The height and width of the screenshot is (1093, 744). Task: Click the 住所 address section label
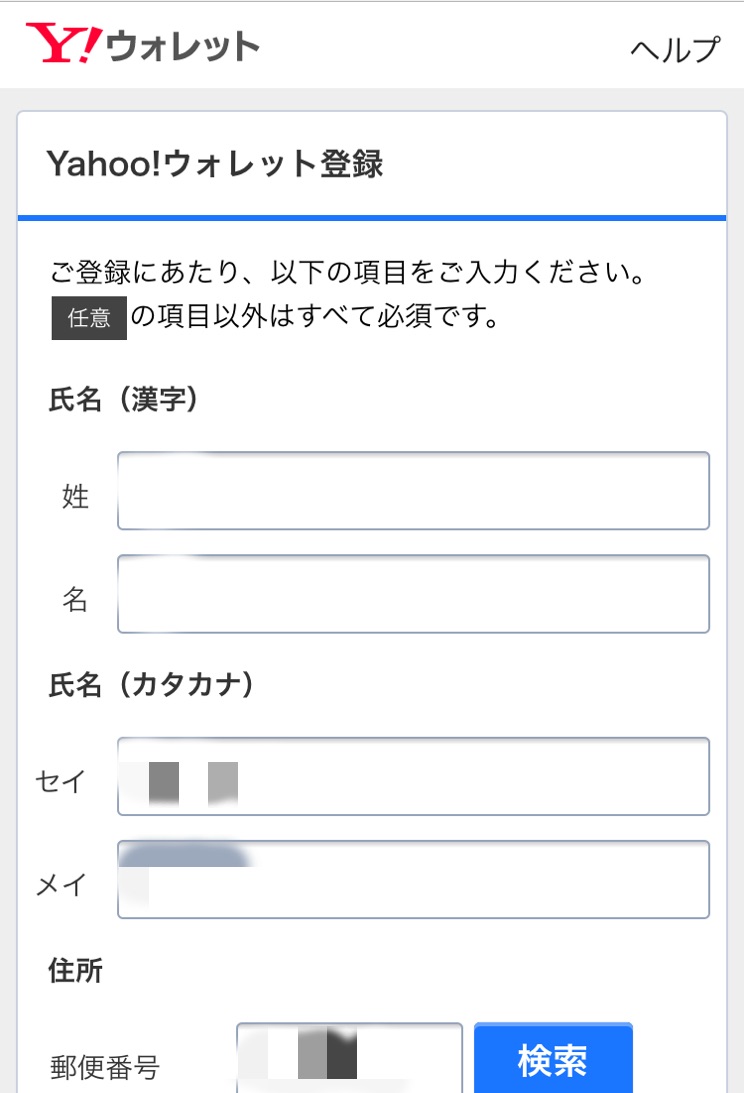tap(75, 970)
